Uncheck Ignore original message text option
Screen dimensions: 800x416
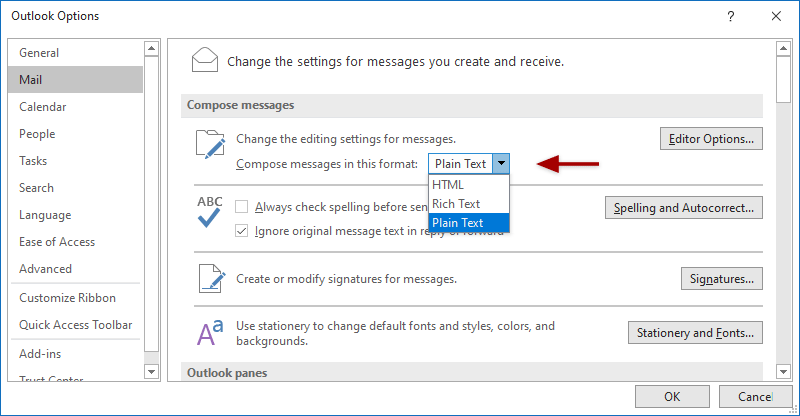click(241, 231)
